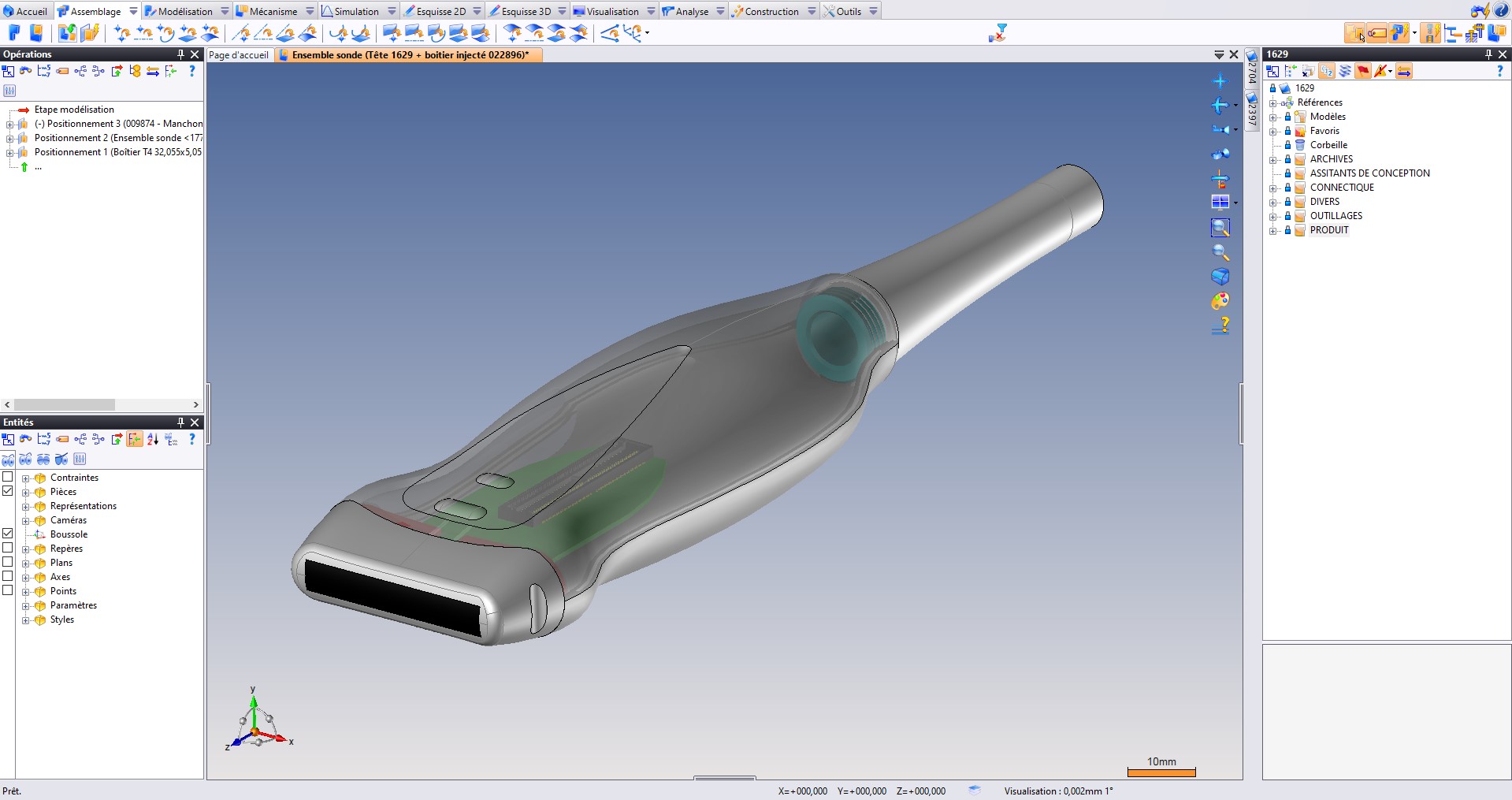The height and width of the screenshot is (800, 1512).
Task: Click the palette icon in the right viewport sidebar
Action: point(1219,300)
